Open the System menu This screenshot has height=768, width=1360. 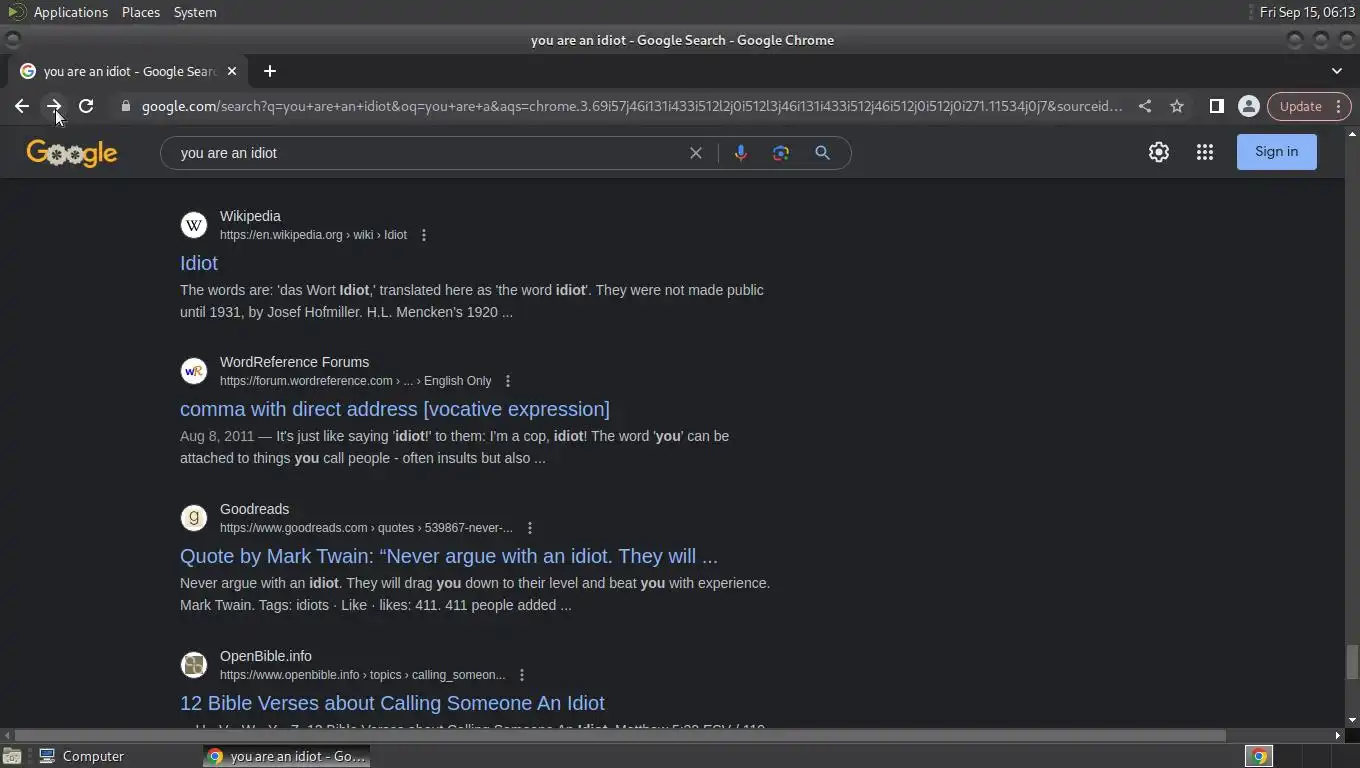pyautogui.click(x=195, y=12)
